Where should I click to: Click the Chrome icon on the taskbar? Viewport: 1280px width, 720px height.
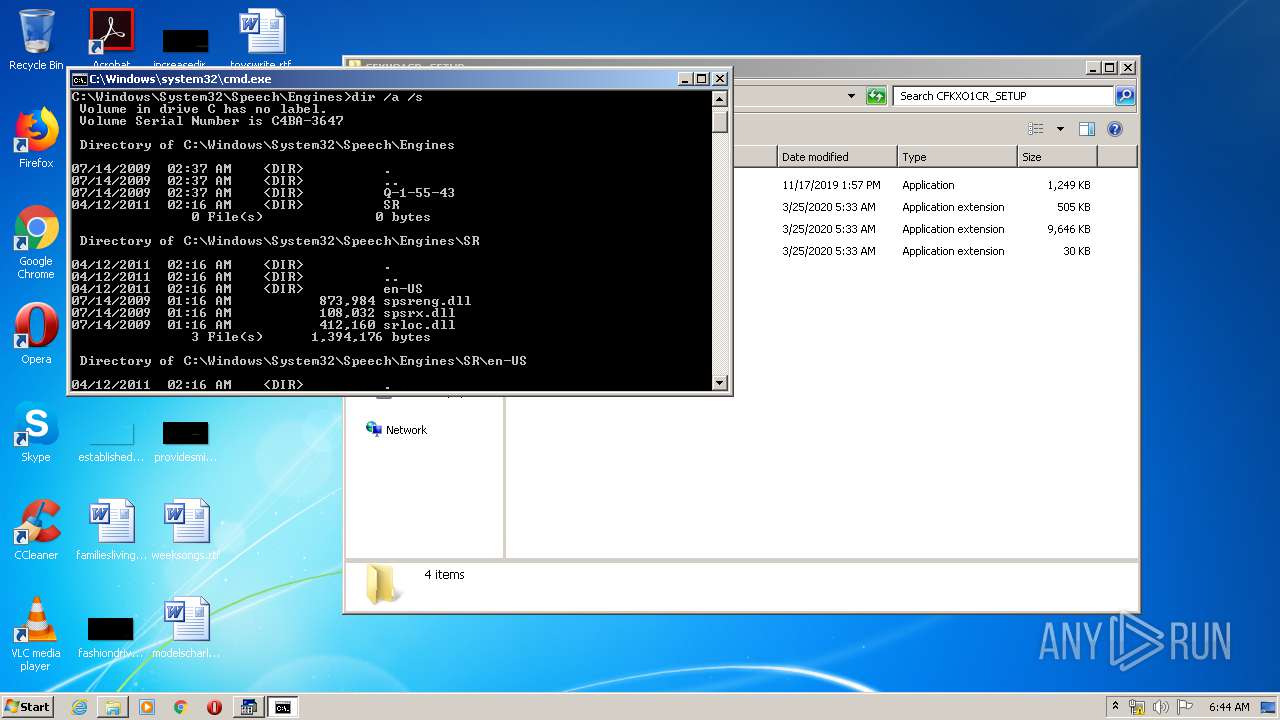click(180, 707)
